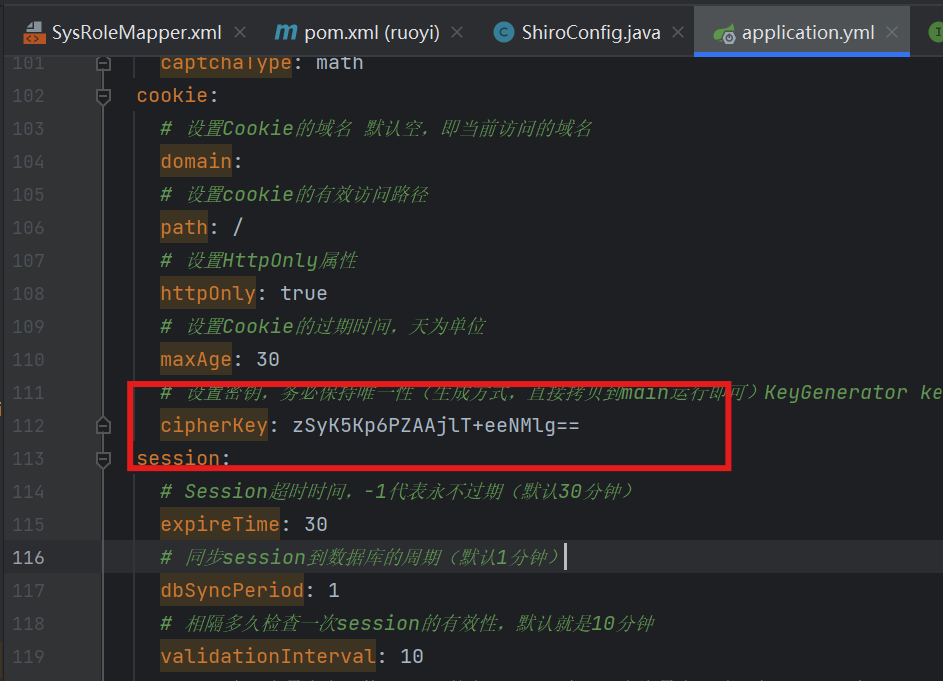Click the comment on line 109 about Cookie expiry

tap(322, 327)
